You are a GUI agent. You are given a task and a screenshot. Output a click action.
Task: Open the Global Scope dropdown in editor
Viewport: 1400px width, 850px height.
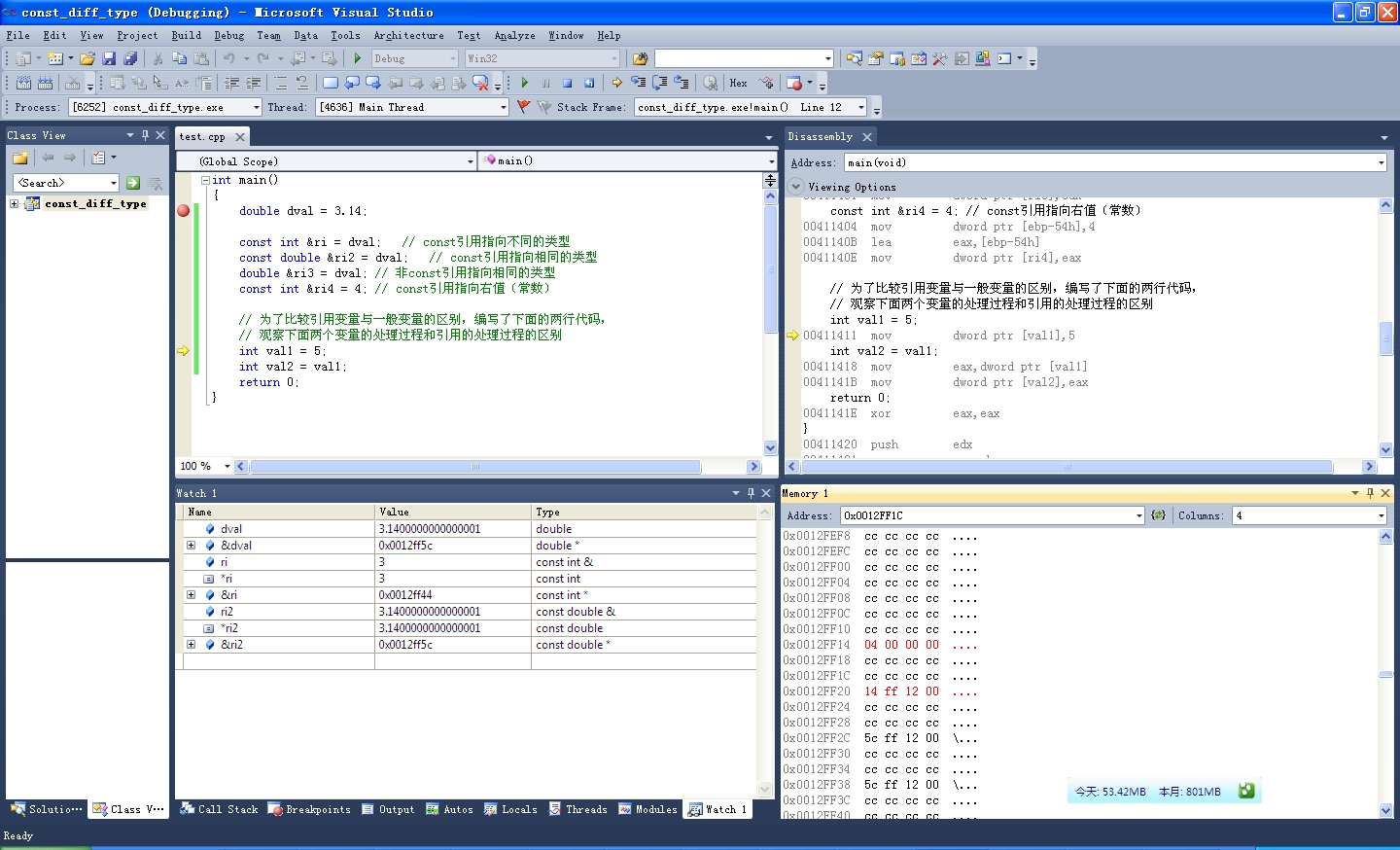tap(471, 161)
